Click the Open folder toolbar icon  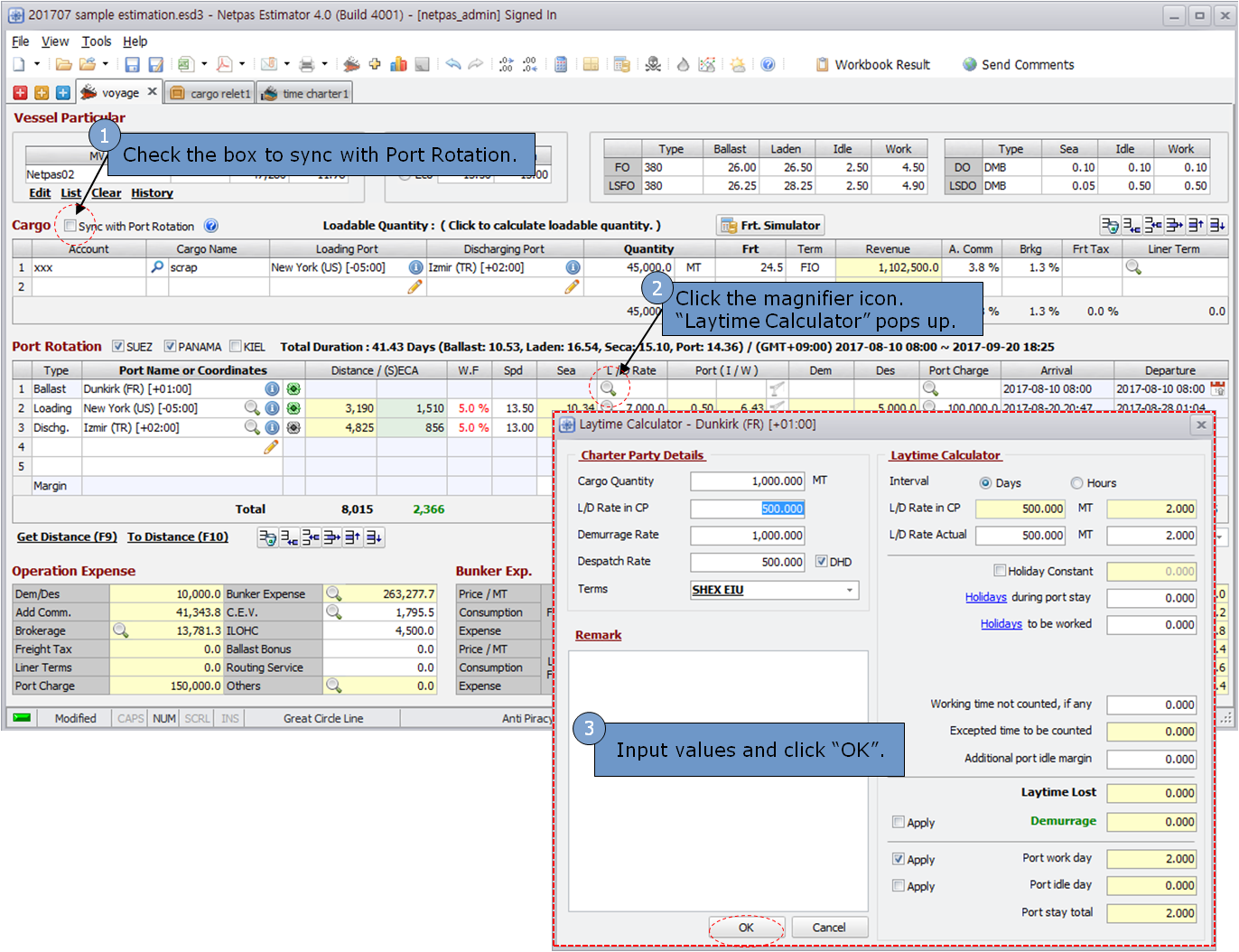(x=63, y=64)
